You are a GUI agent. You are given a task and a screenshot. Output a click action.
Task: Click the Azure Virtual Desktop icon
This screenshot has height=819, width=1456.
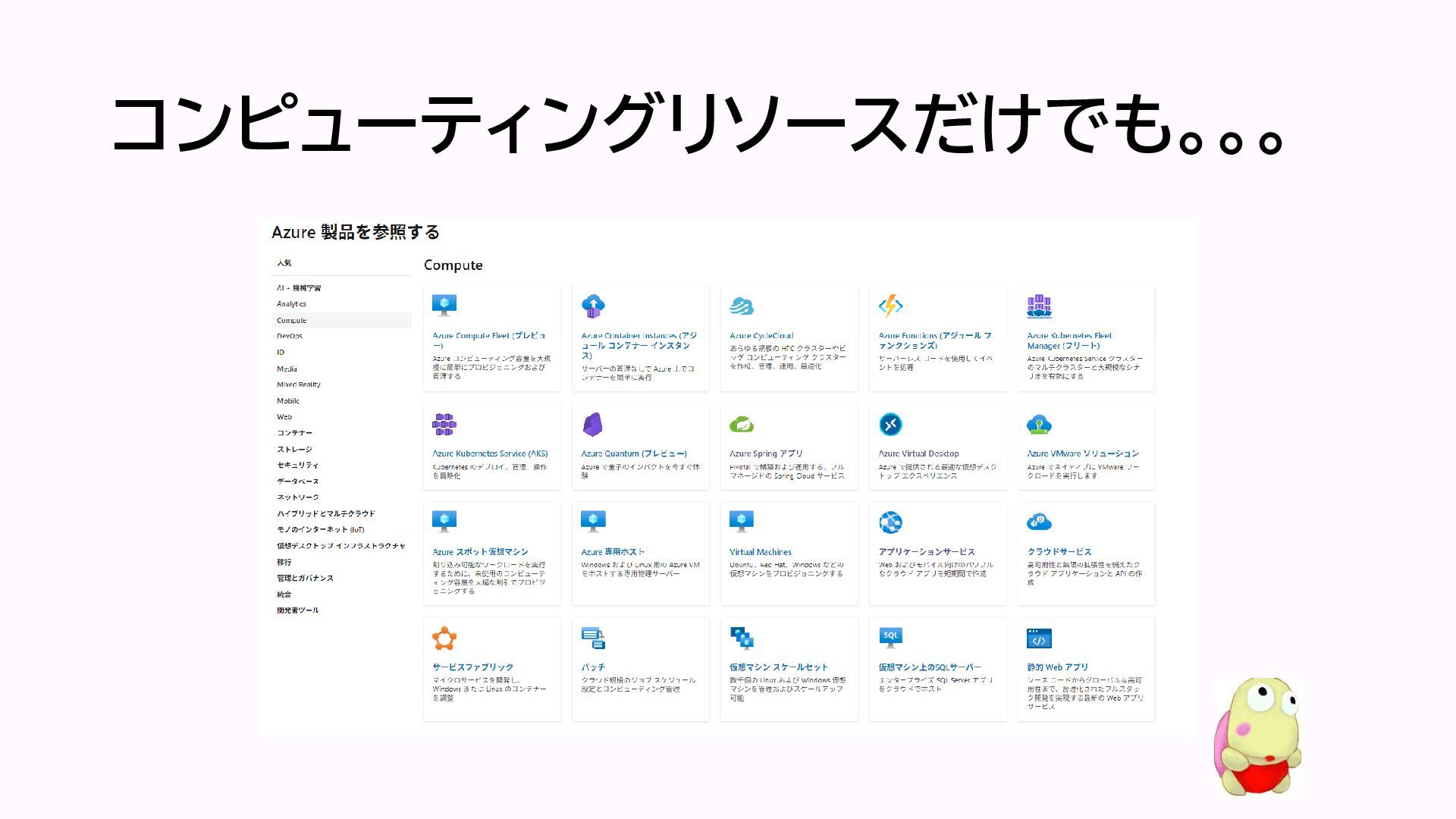[x=890, y=424]
